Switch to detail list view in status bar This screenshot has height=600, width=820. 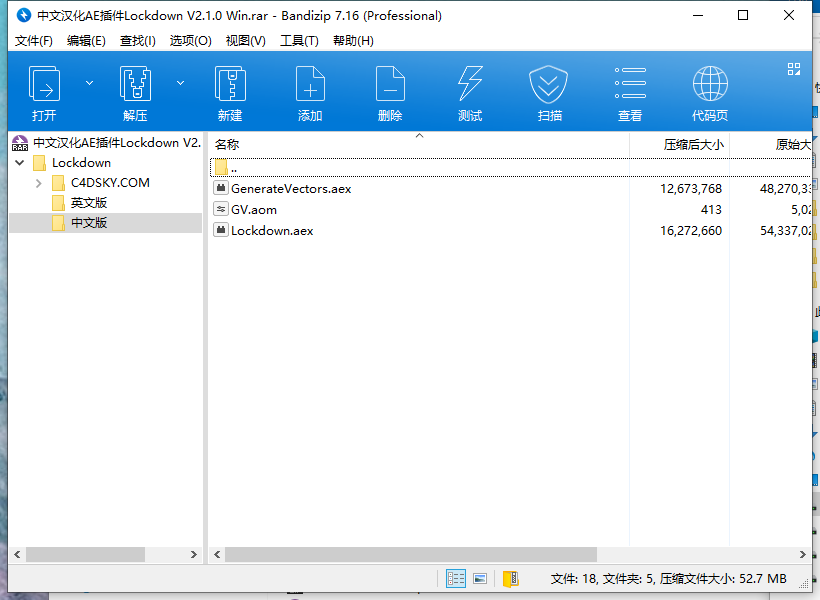[455, 578]
